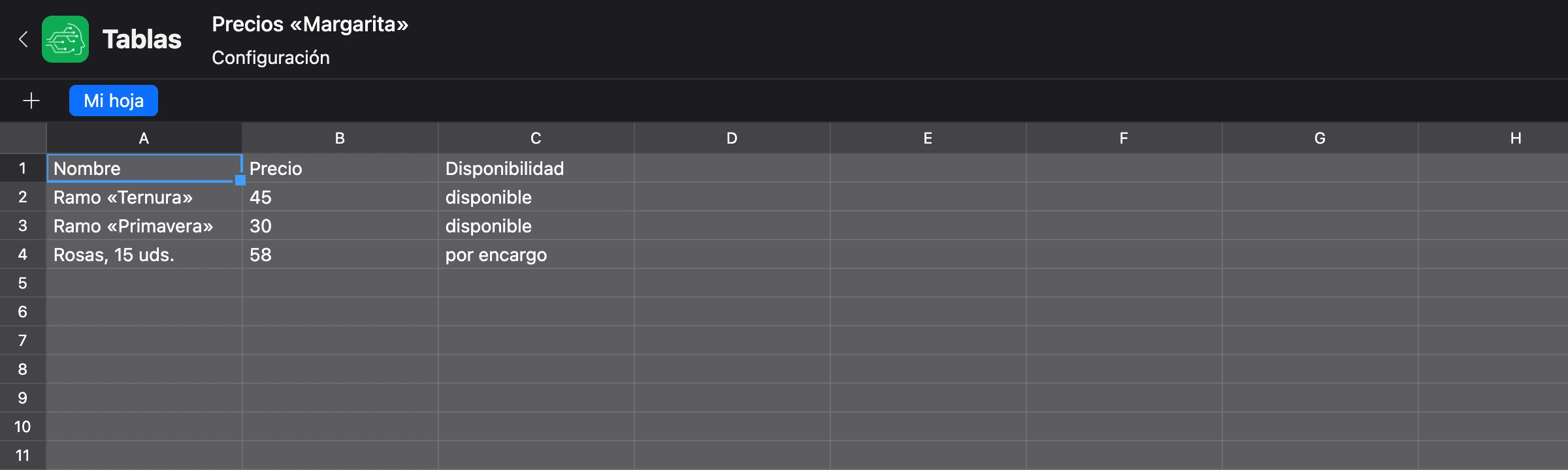
Task: Click the Precio header cell
Action: click(340, 168)
